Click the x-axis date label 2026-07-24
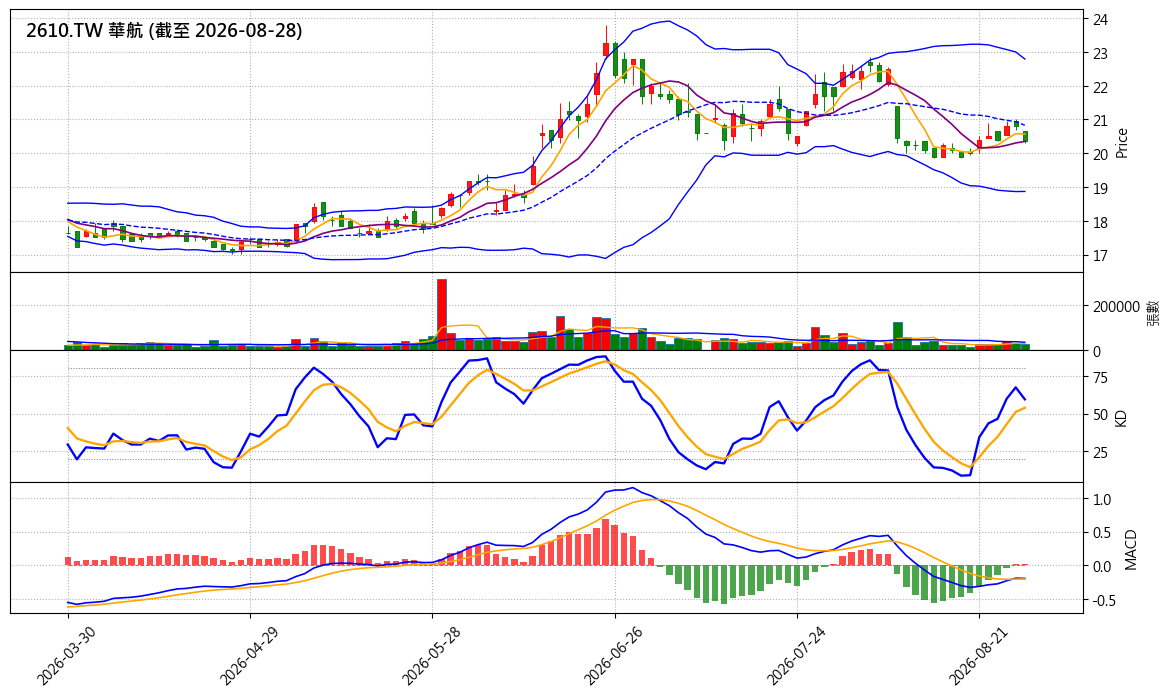Screen dimensions: 1172x698 (795, 657)
